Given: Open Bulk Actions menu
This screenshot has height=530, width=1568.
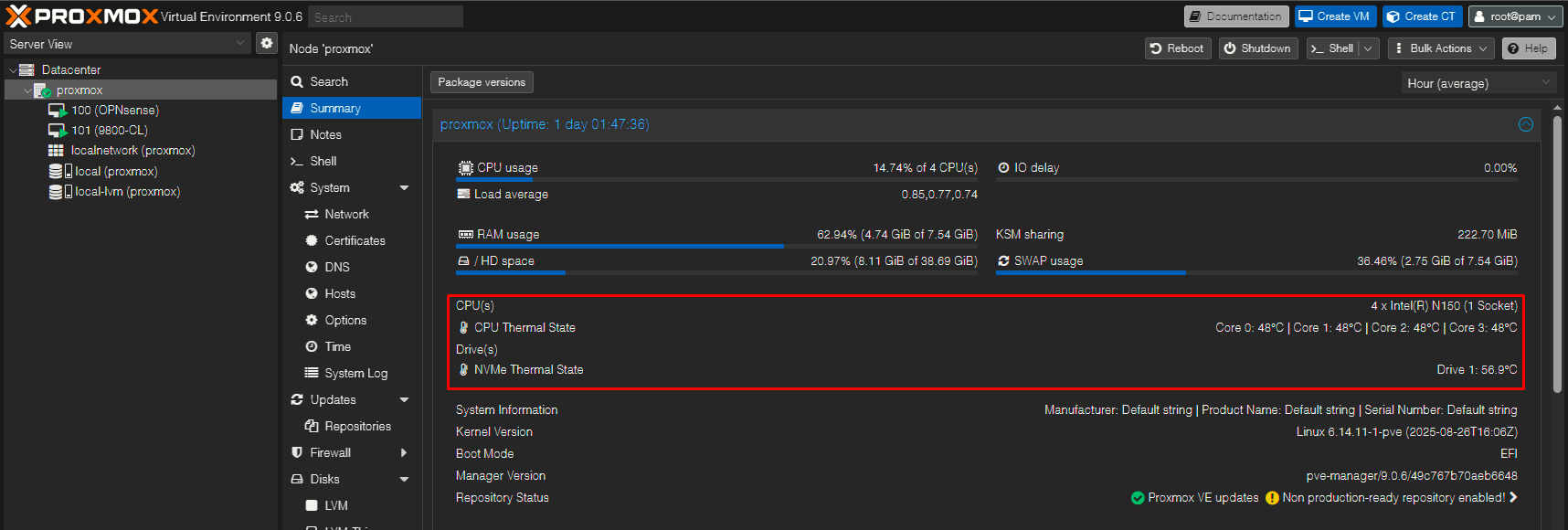Looking at the screenshot, I should pos(1441,48).
